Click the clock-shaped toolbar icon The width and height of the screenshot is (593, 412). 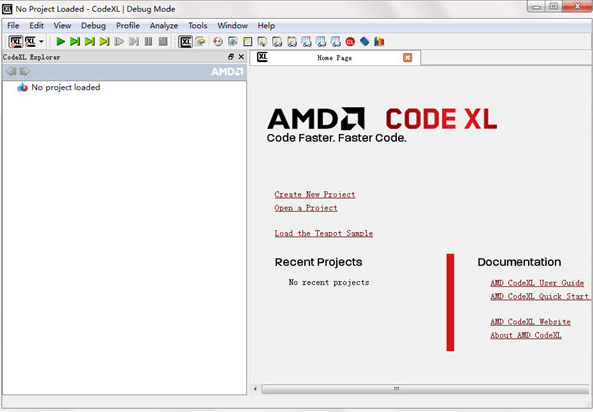(217, 42)
